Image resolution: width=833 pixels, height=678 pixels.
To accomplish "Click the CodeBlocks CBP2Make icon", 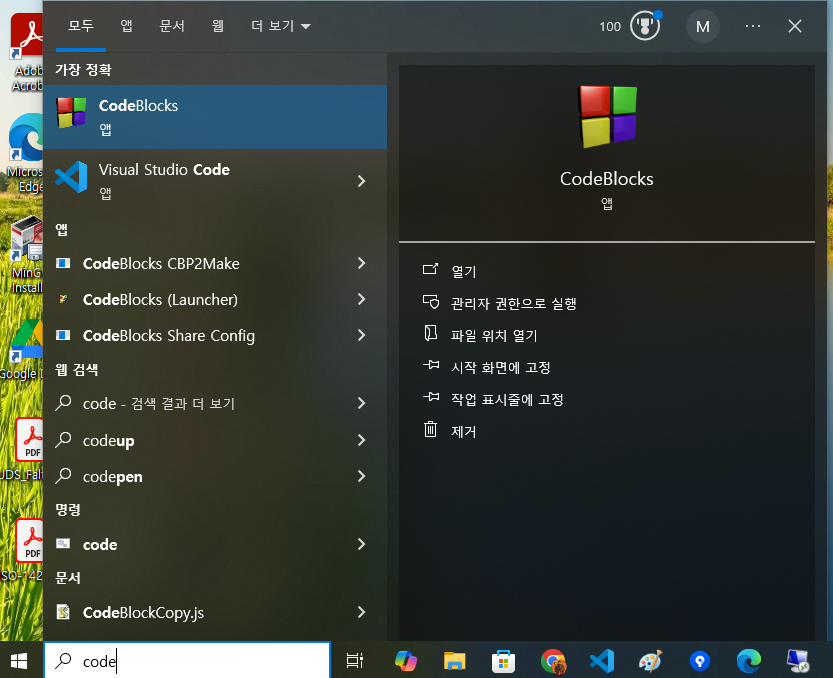I will [63, 263].
